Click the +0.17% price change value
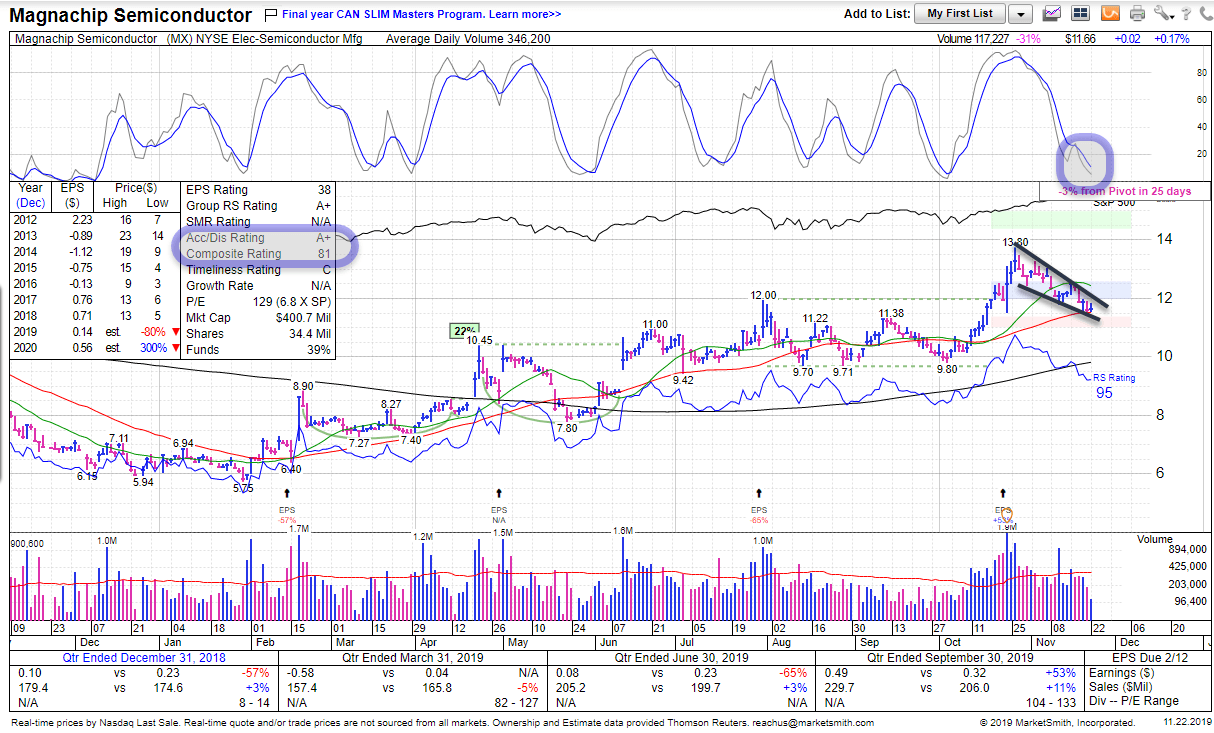 coord(1171,39)
